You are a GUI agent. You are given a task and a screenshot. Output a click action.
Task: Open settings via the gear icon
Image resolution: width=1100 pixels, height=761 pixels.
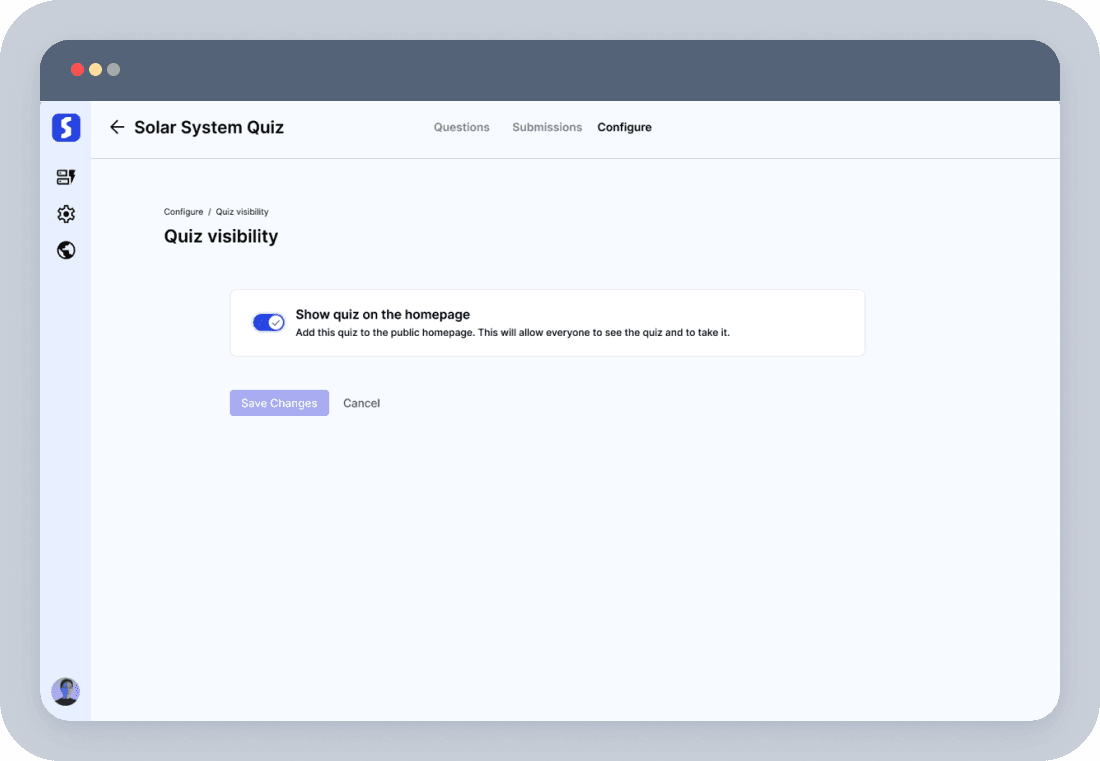tap(66, 214)
